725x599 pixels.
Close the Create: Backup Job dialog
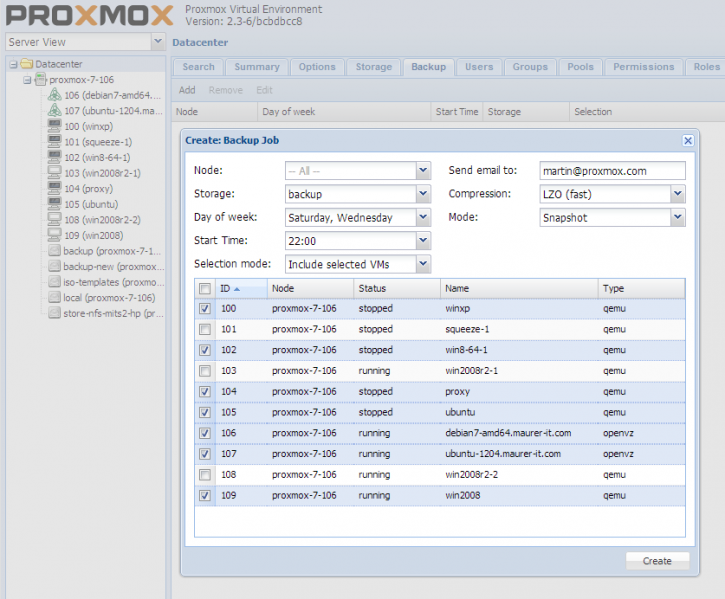pos(687,141)
